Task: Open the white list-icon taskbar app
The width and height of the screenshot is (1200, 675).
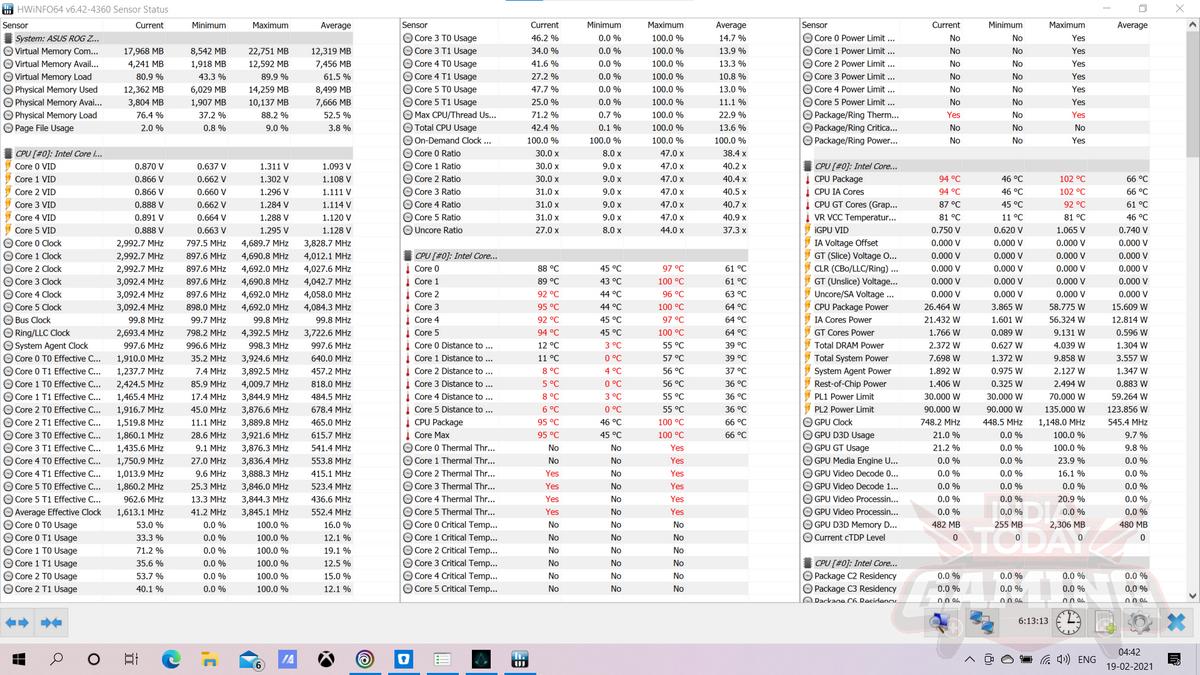Action: tap(442, 660)
